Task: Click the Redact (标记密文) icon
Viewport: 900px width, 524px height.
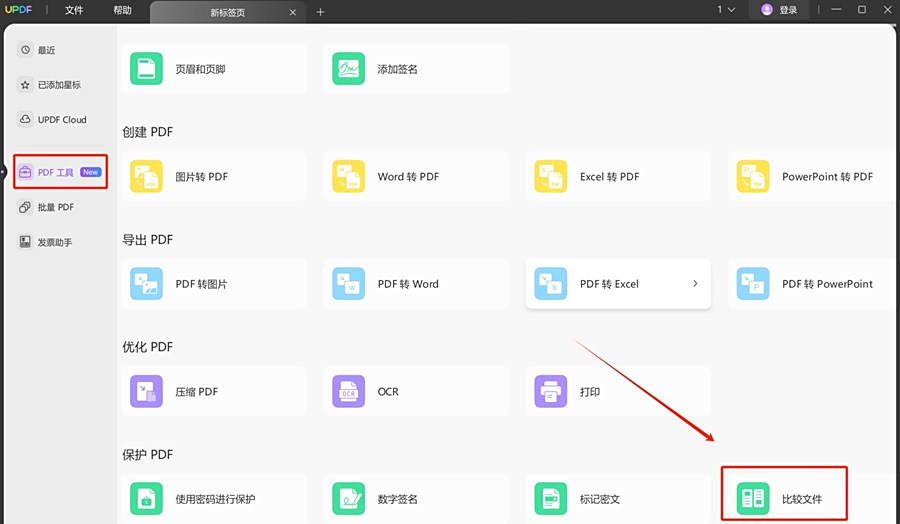Action: tap(550, 499)
